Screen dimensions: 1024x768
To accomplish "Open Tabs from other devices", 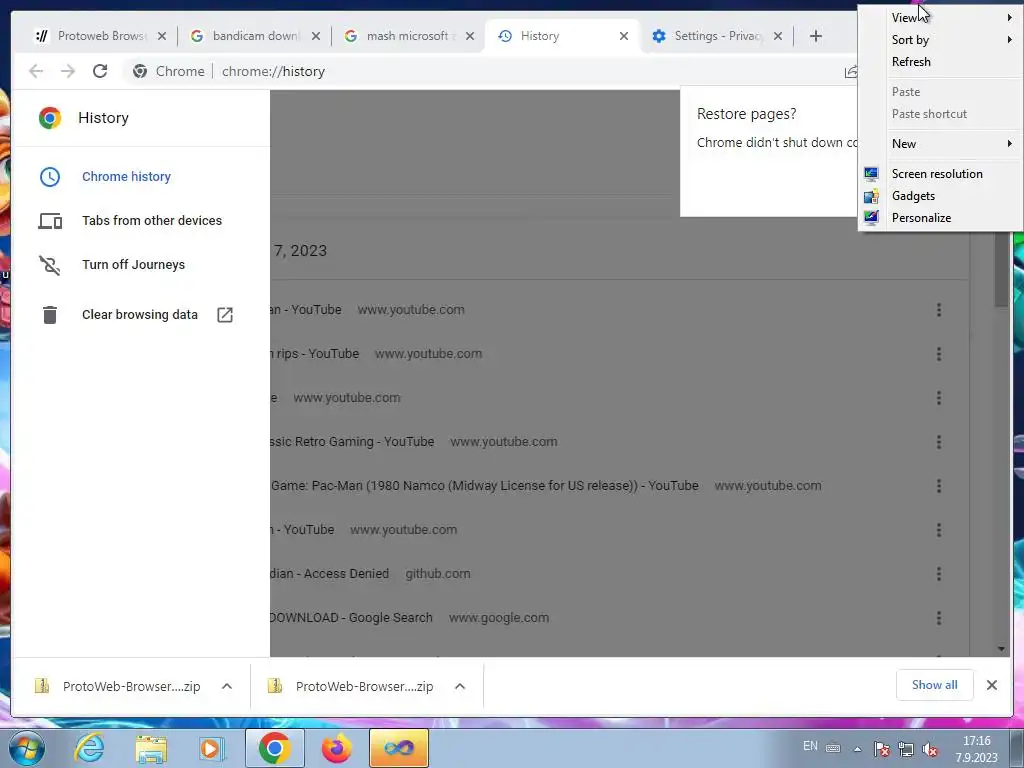I will pyautogui.click(x=152, y=221).
